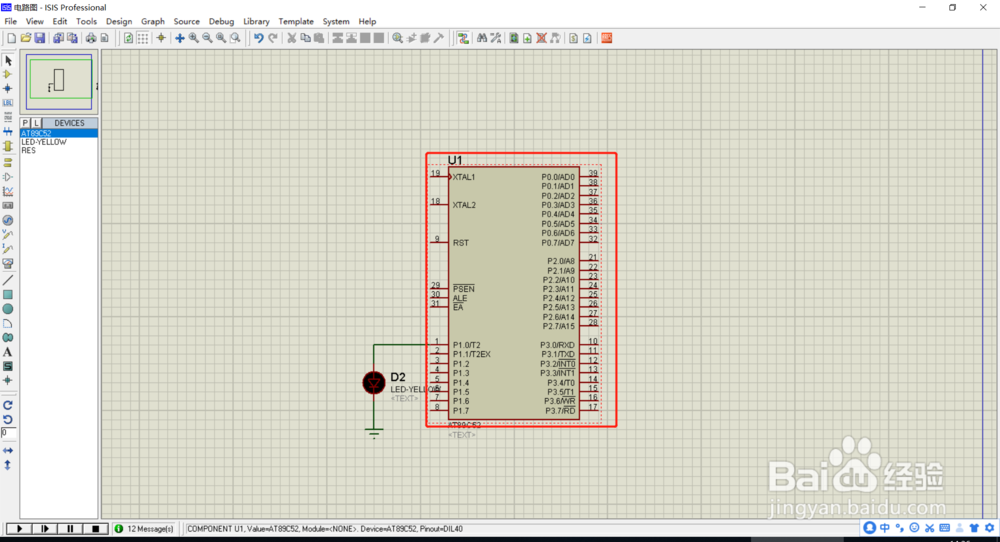Click the overview window thumbnail
1000x542 pixels.
(59, 82)
